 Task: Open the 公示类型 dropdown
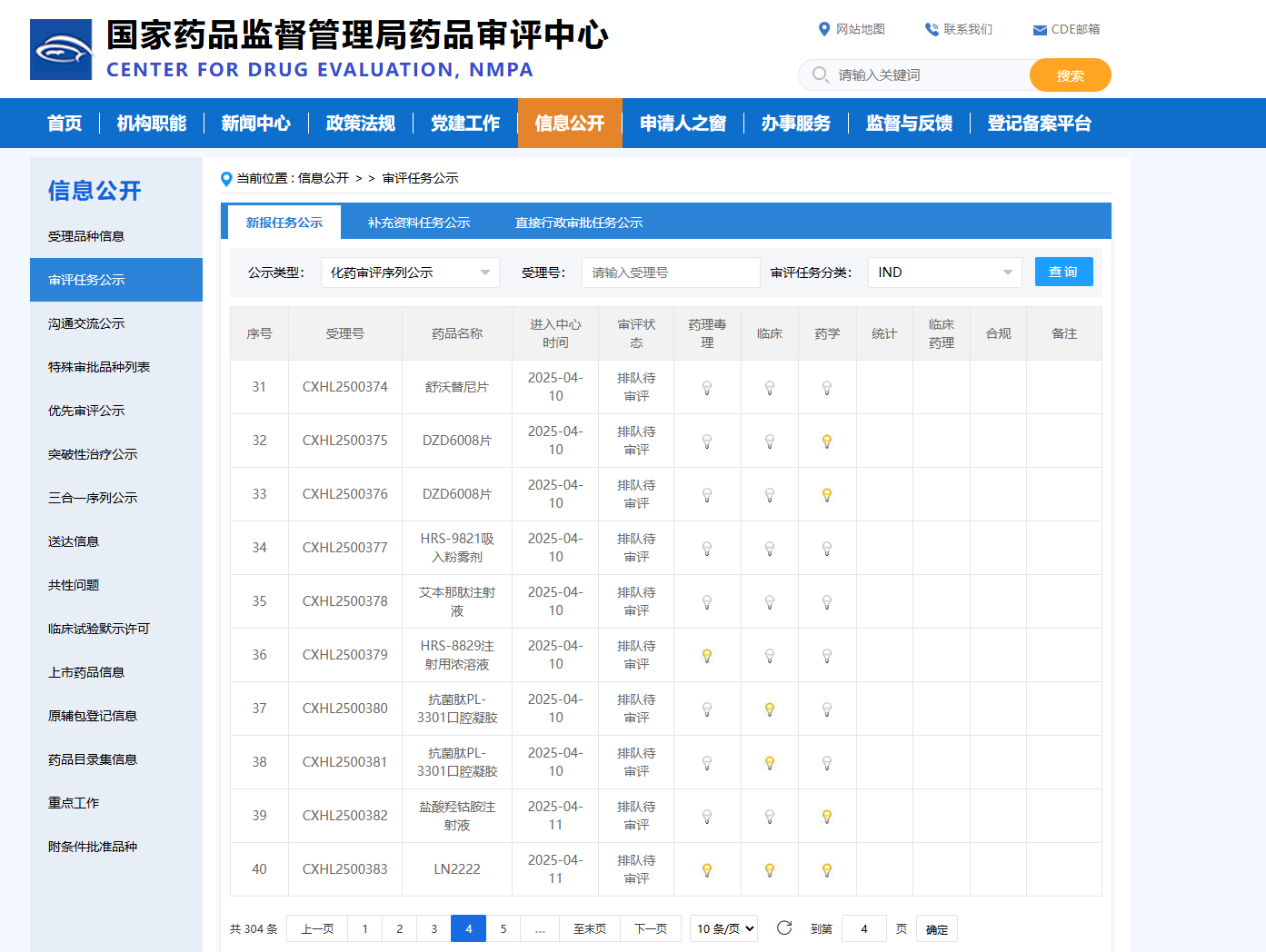(x=409, y=273)
